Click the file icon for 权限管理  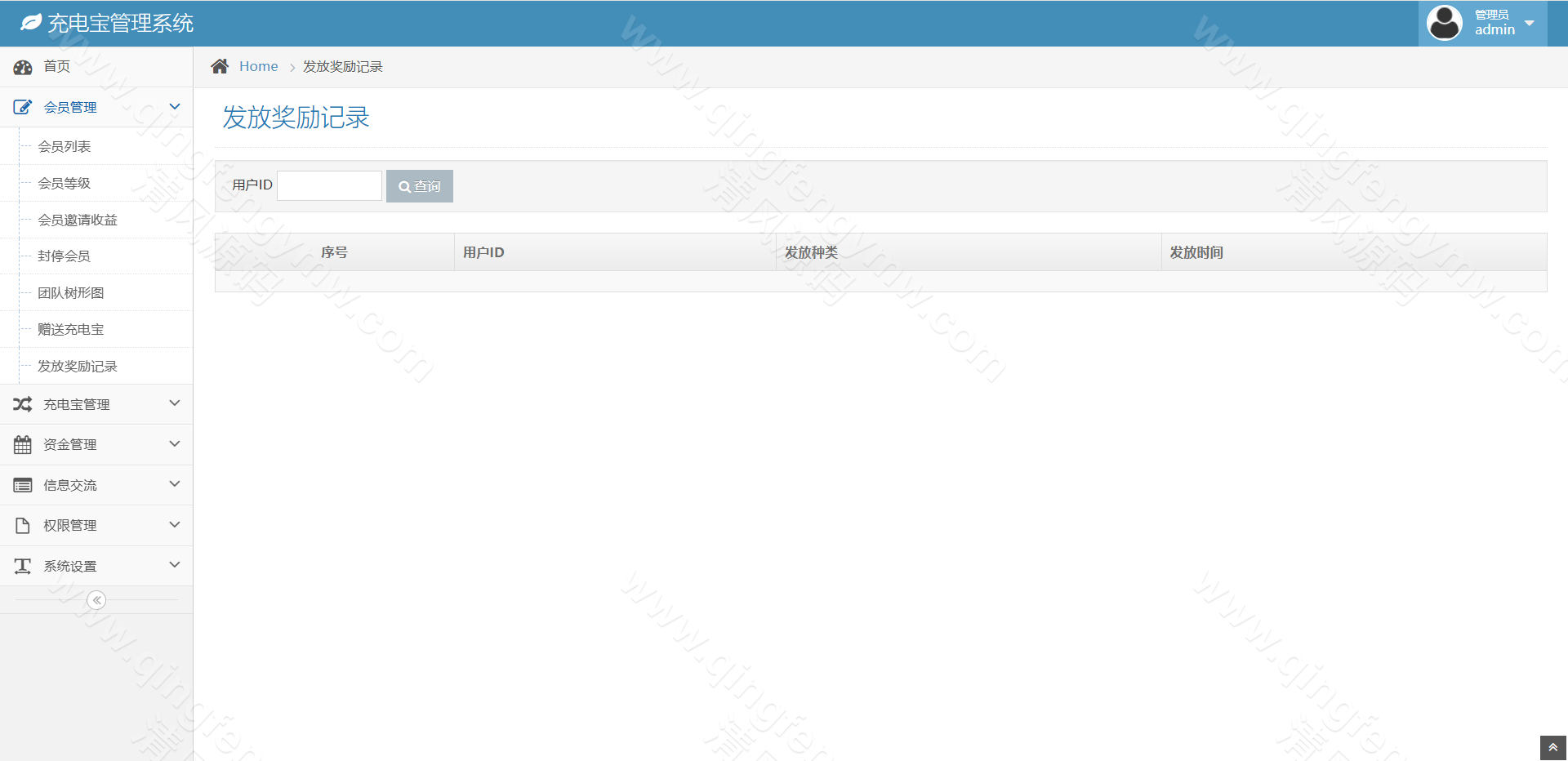click(x=23, y=526)
